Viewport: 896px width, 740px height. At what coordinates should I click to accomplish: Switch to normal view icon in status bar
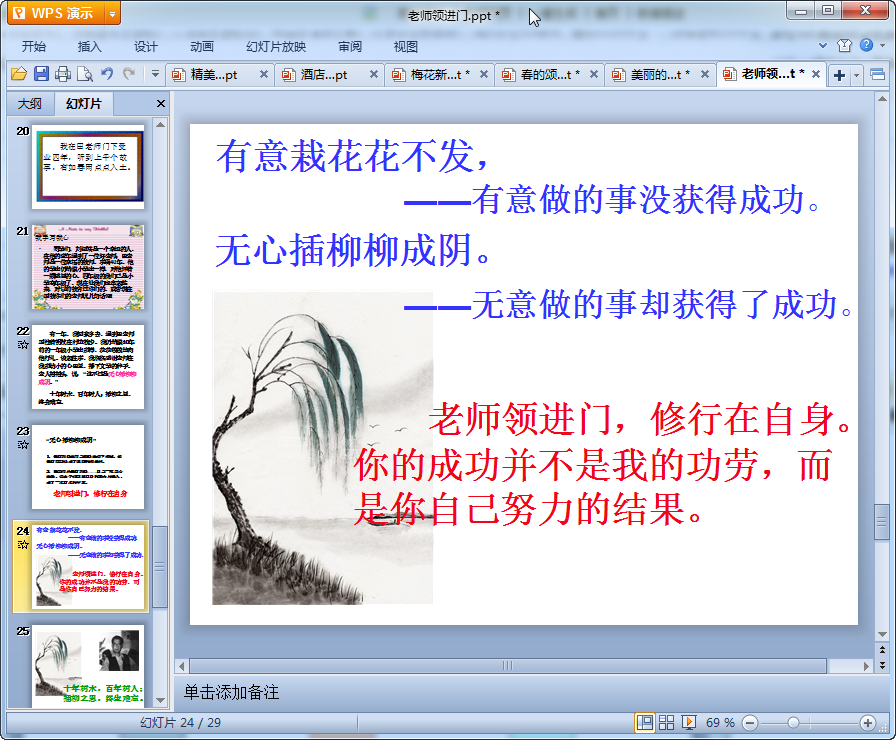coord(645,723)
